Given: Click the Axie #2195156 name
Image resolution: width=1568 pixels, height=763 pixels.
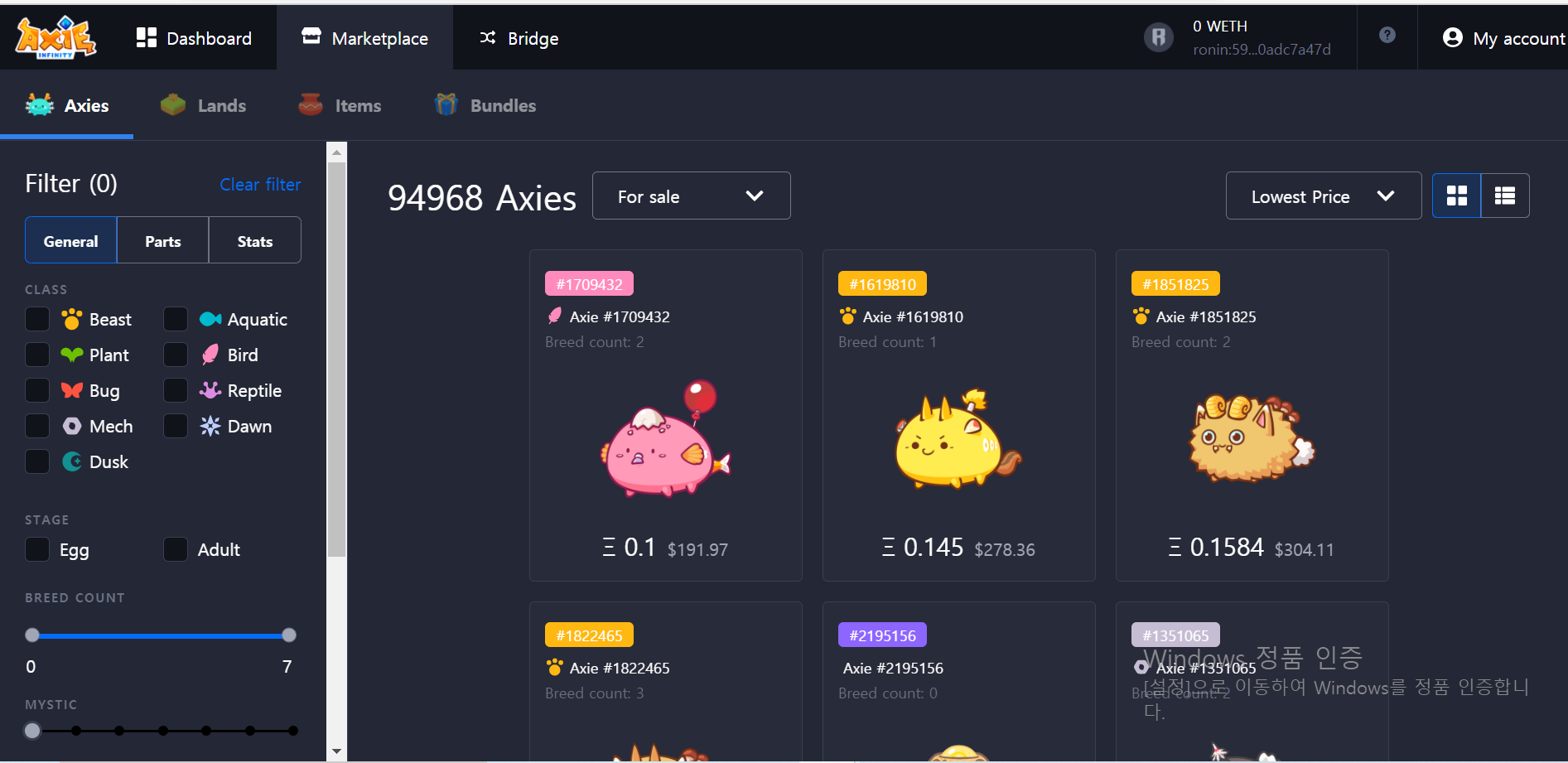Looking at the screenshot, I should pos(893,668).
